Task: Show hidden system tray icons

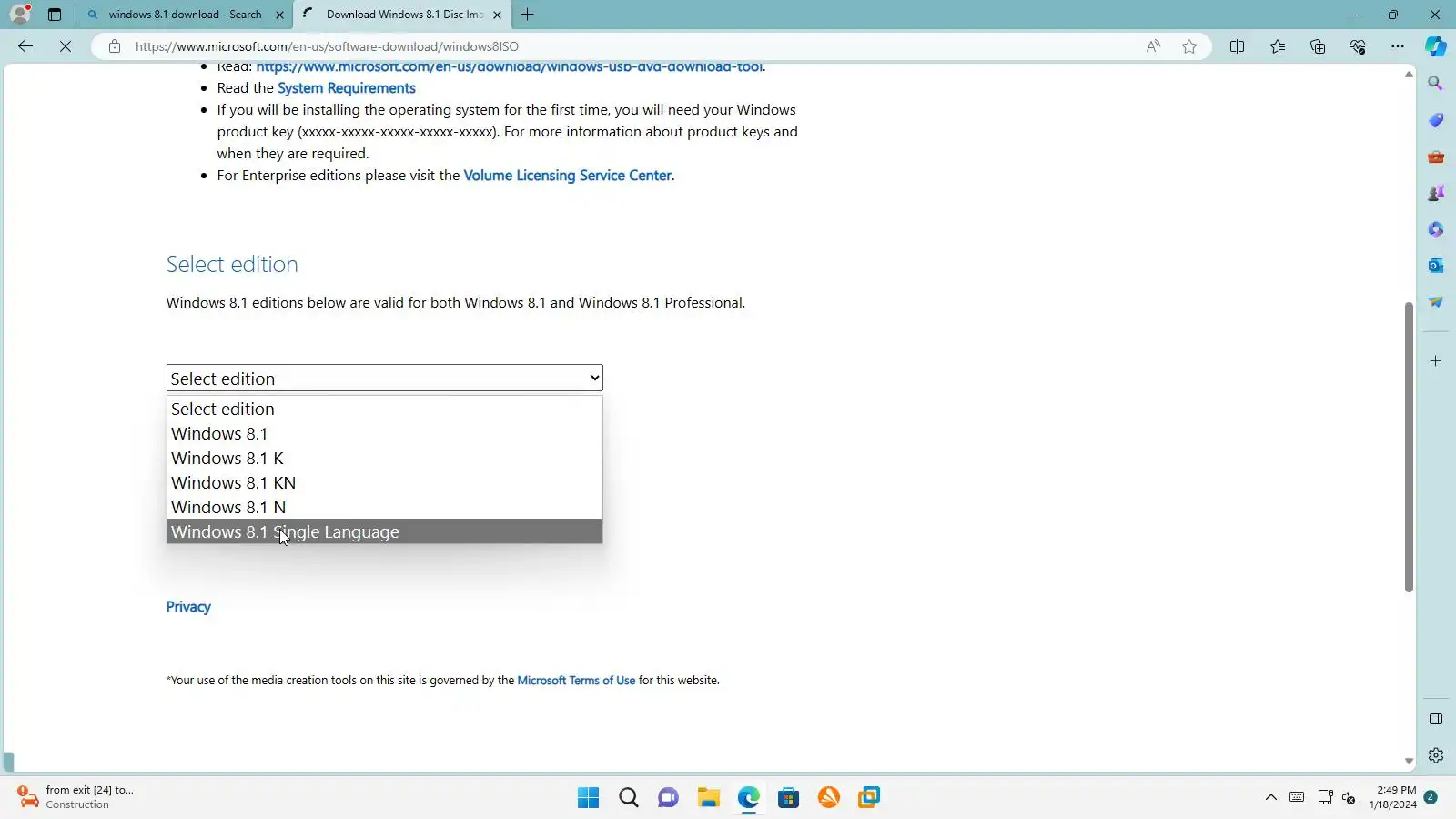Action: click(1271, 798)
